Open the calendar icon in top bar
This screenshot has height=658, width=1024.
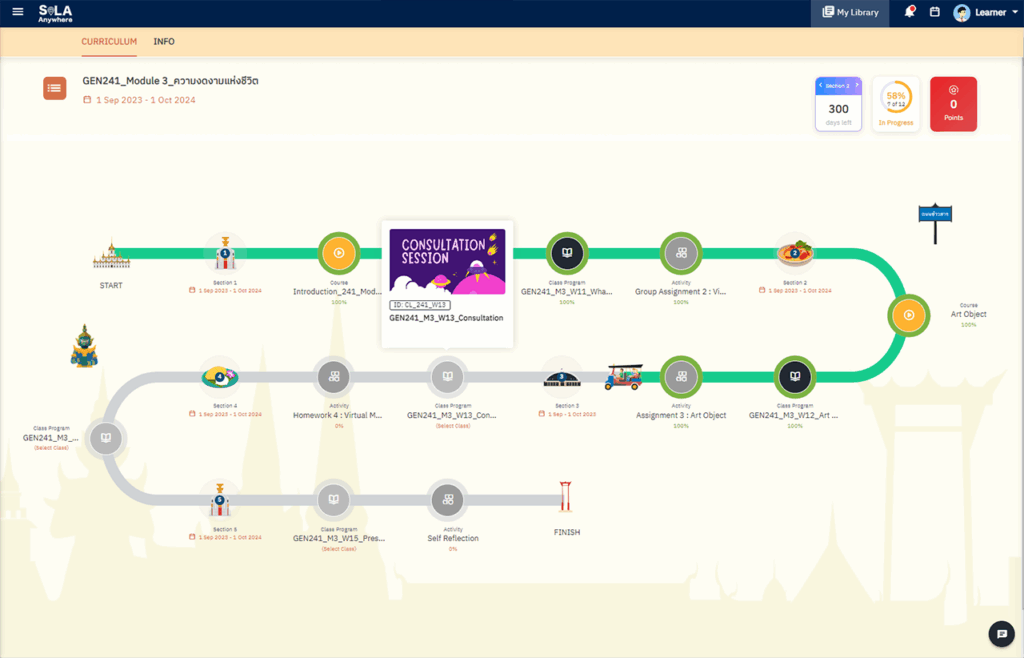935,12
